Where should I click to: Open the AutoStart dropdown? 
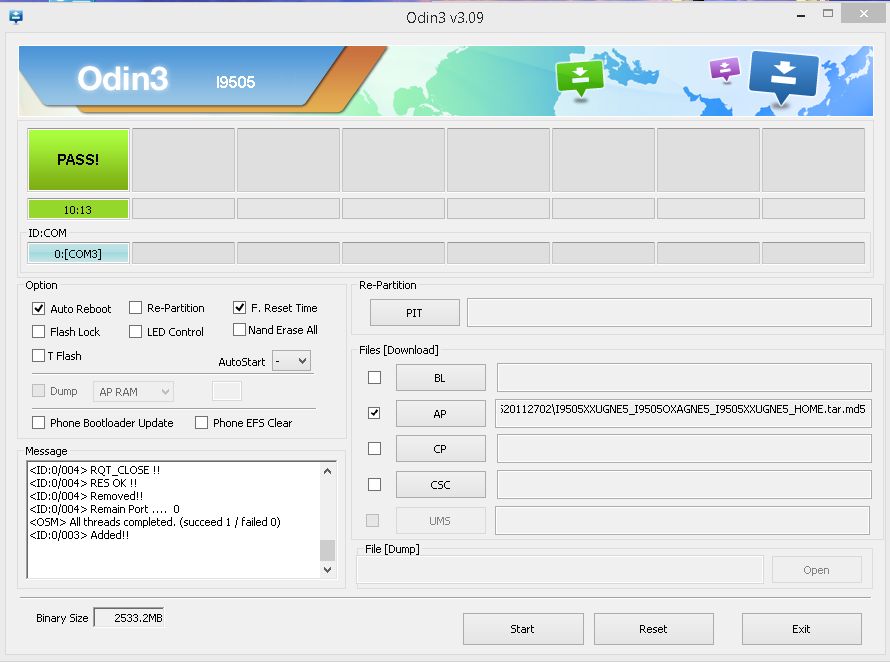(x=291, y=361)
